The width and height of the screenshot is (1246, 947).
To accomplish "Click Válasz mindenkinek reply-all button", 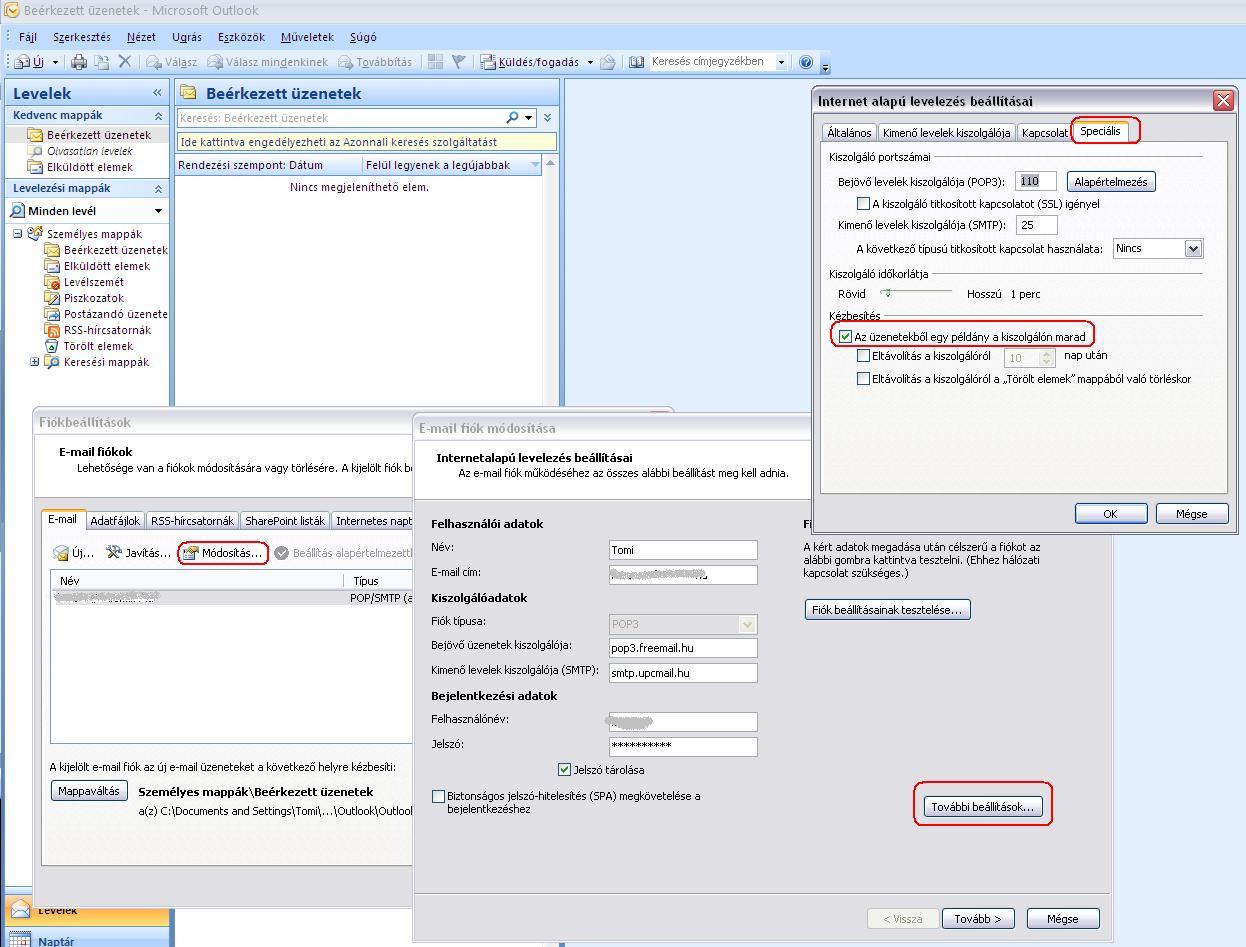I will (267, 62).
